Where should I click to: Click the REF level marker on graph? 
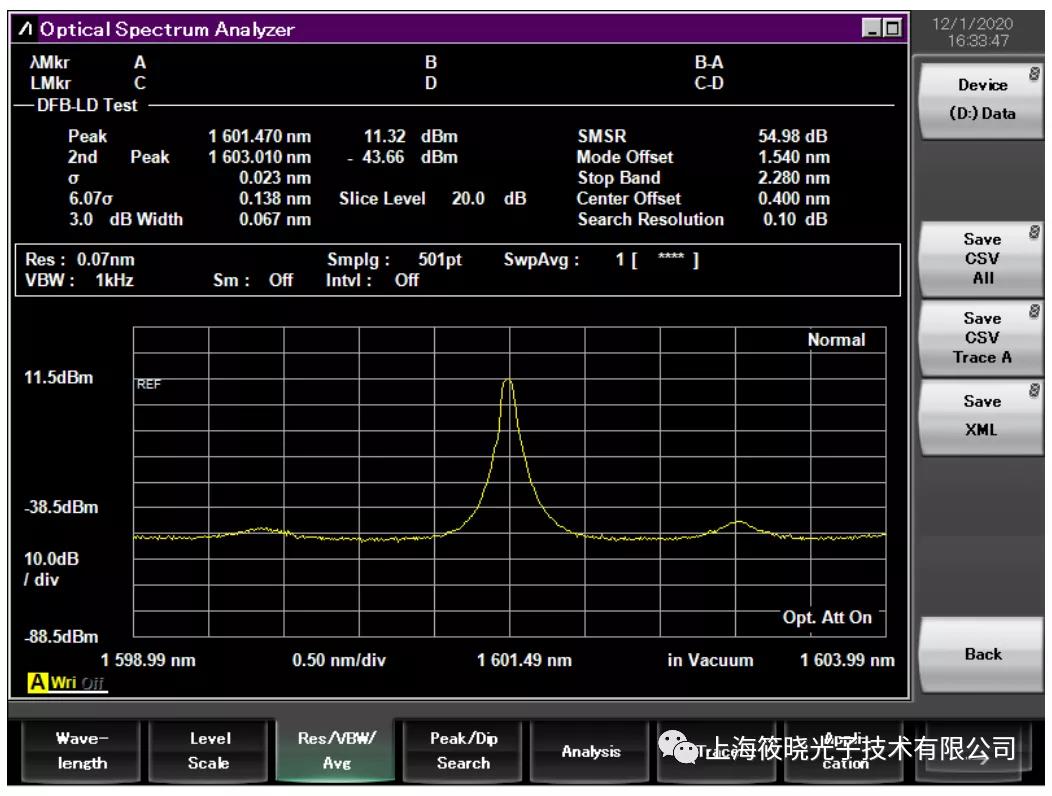click(x=147, y=382)
